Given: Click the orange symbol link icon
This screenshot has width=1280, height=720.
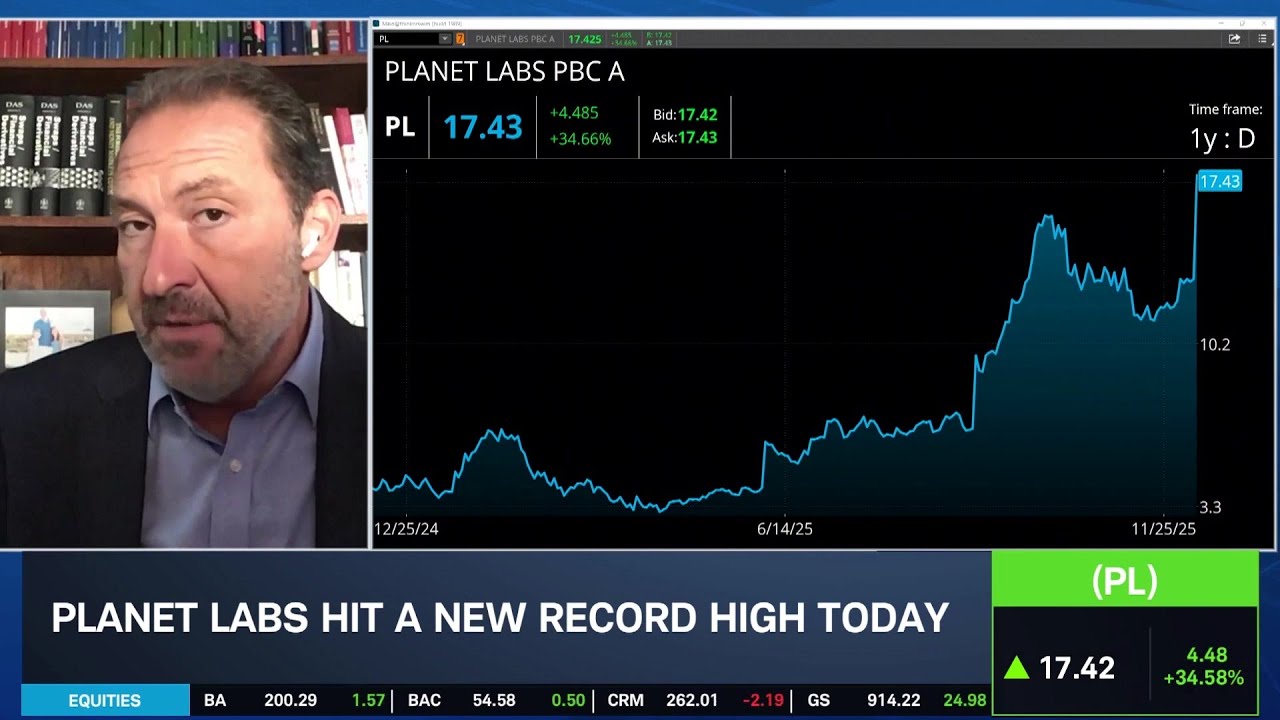Looking at the screenshot, I should pos(460,39).
